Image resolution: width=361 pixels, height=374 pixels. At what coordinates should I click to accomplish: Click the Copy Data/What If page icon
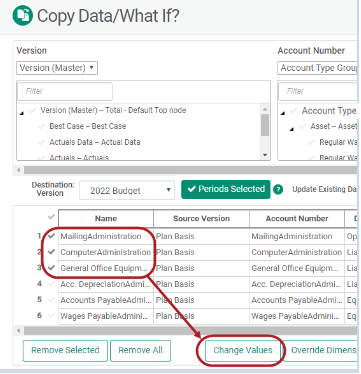tap(23, 15)
